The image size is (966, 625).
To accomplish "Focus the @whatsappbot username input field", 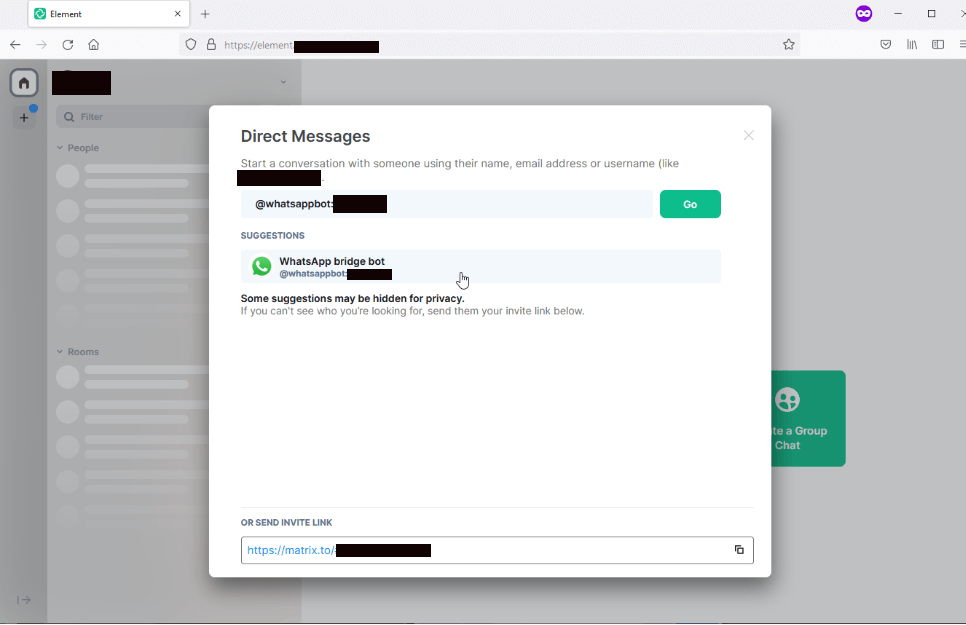I will 446,204.
